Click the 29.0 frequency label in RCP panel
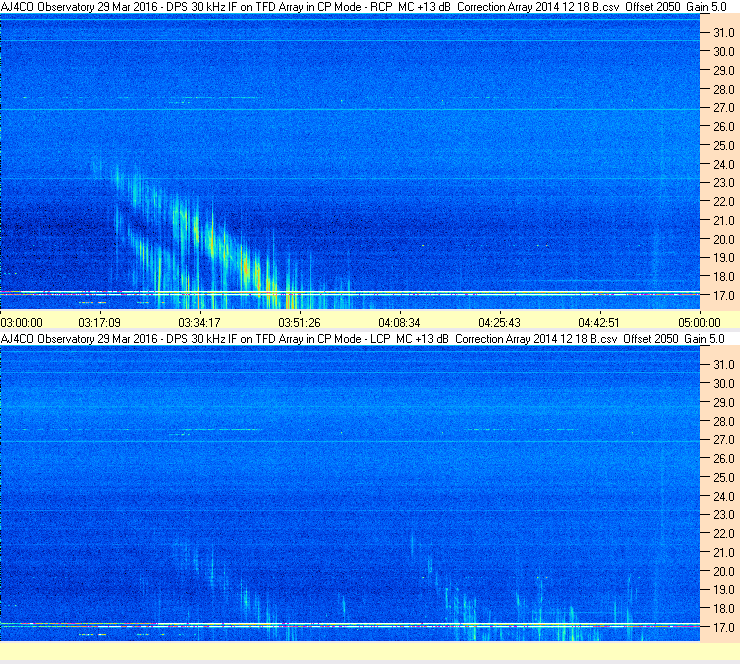740x664 pixels. 723,71
